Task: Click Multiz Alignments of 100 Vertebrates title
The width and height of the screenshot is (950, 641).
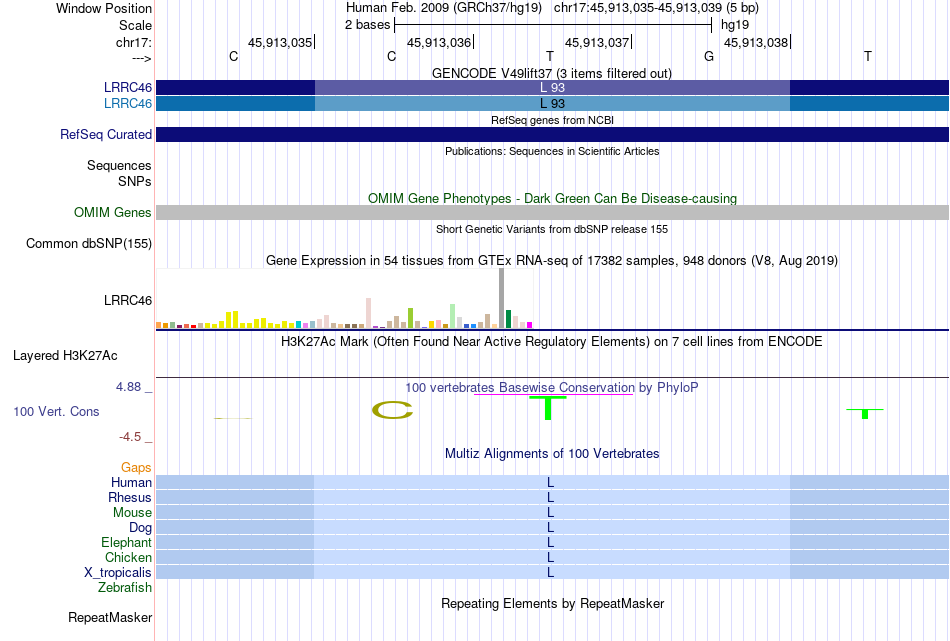Action: pyautogui.click(x=552, y=454)
